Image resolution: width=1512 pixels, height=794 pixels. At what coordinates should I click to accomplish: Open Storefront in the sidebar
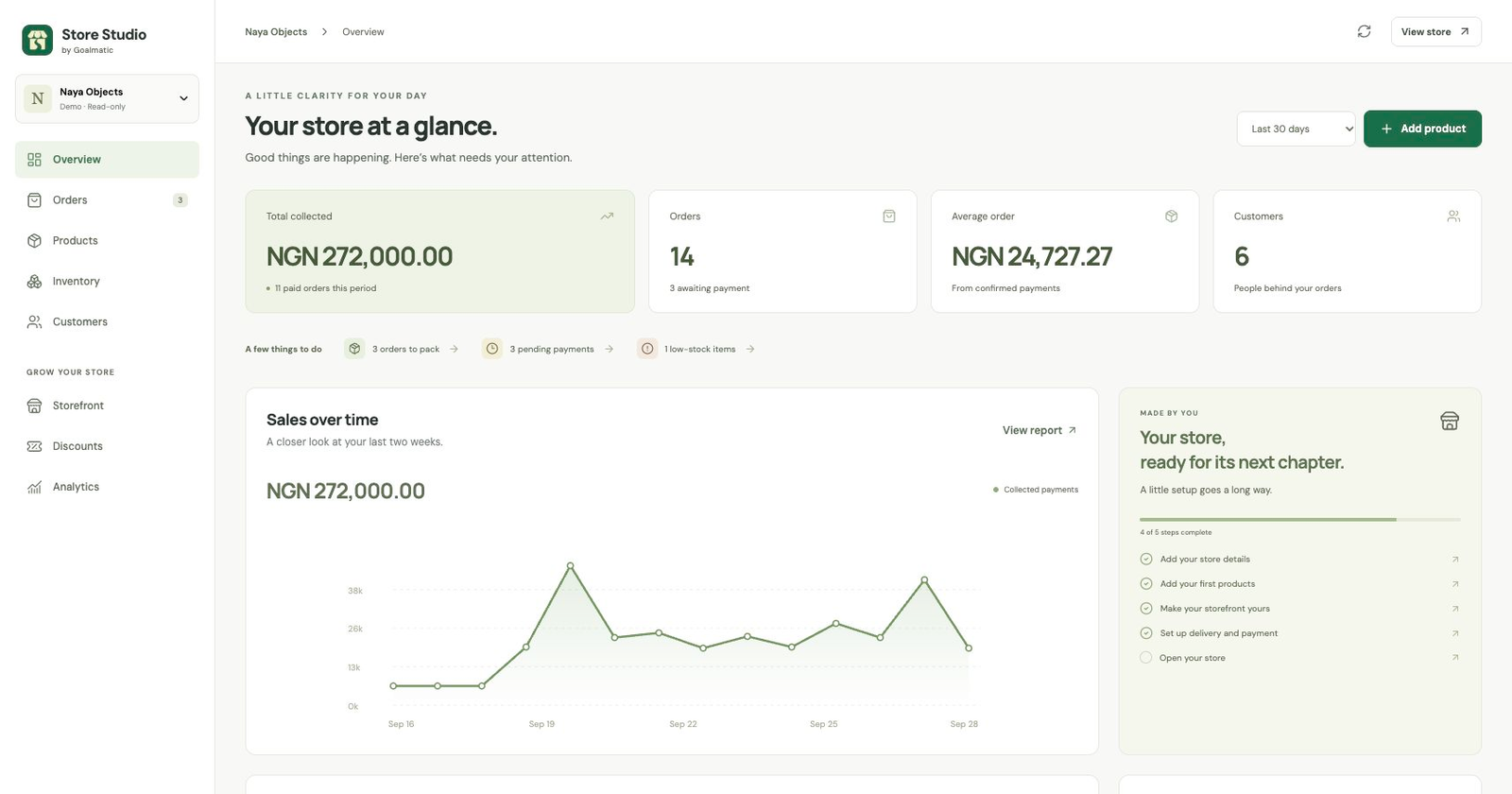pyautogui.click(x=107, y=406)
